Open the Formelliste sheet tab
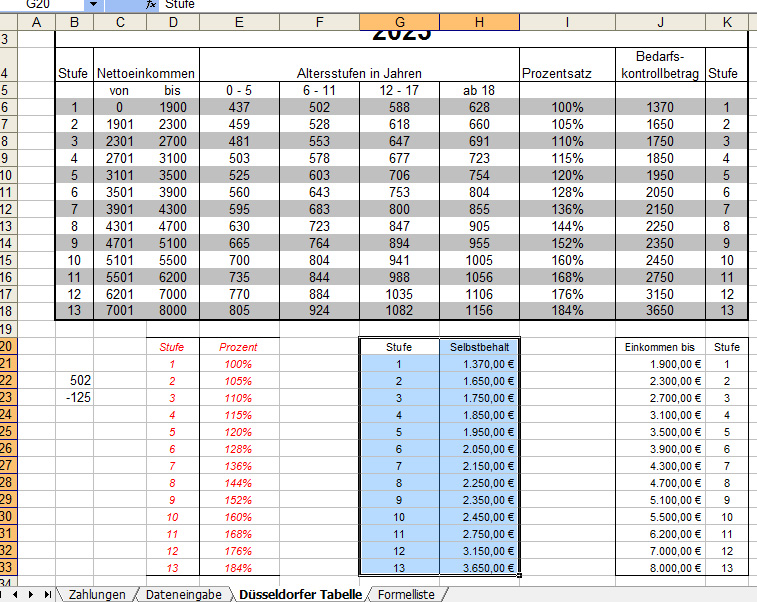Screen dimensions: 757x602 [406, 594]
